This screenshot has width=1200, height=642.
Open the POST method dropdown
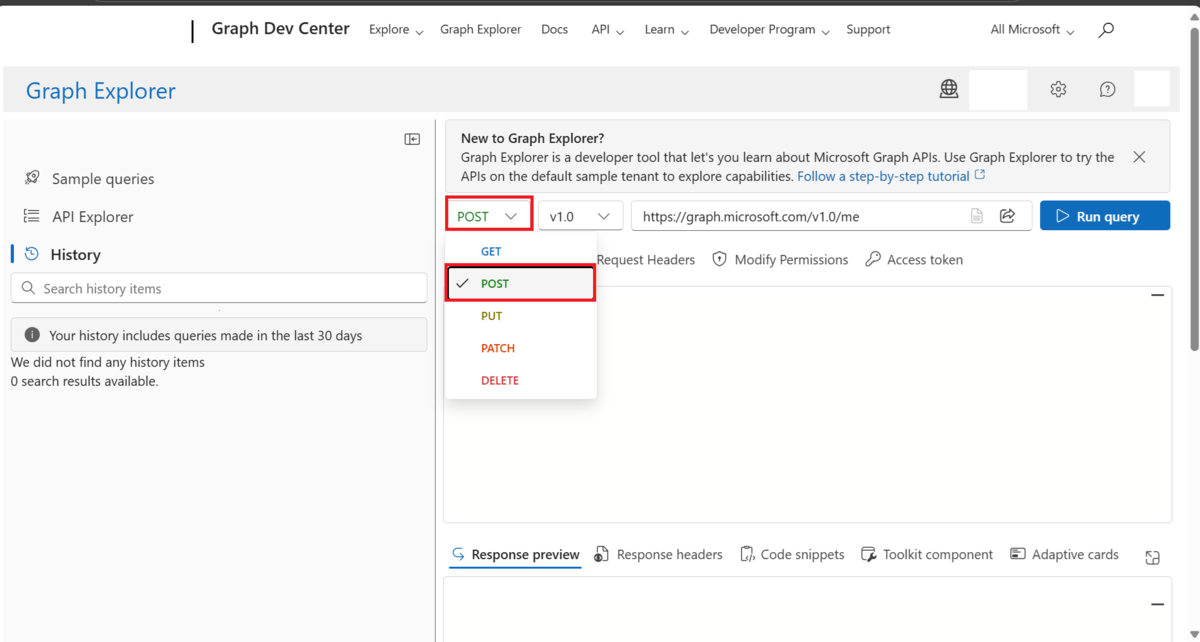tap(488, 216)
